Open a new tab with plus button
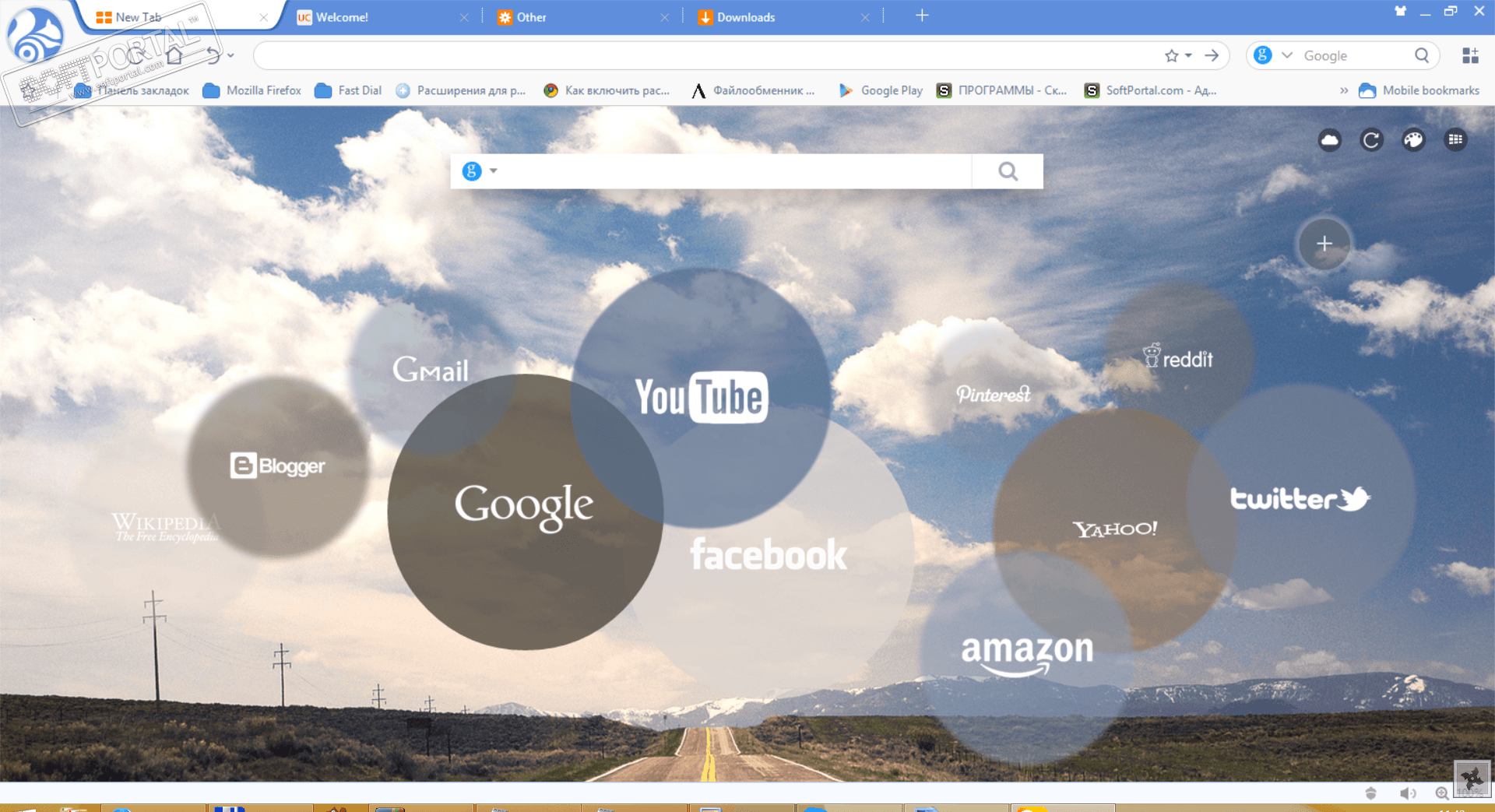 coord(922,16)
